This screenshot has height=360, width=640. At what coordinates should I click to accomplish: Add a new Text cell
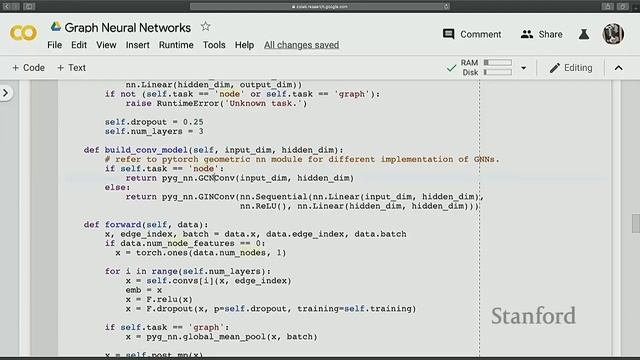(71, 68)
